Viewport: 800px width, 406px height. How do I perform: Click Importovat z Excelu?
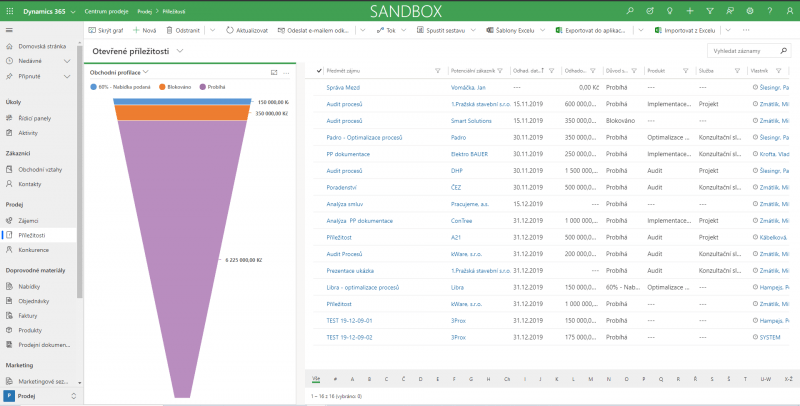[x=685, y=30]
